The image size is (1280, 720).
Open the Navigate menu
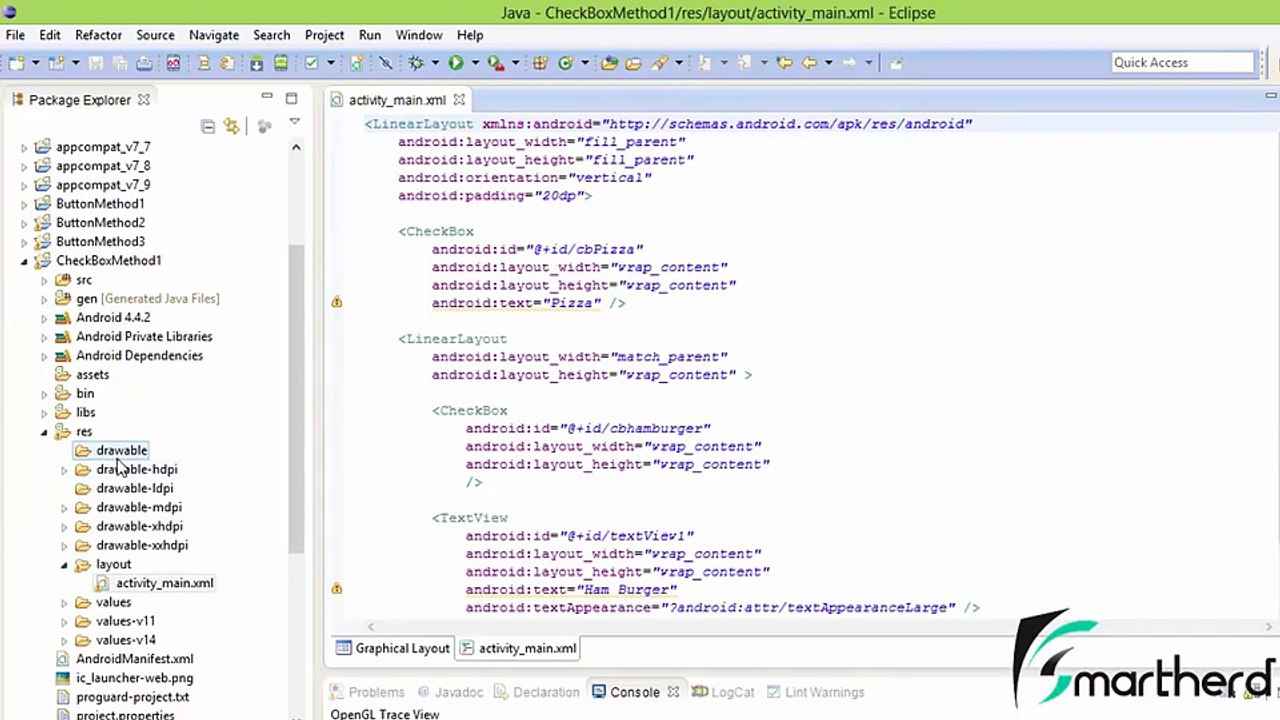point(214,35)
